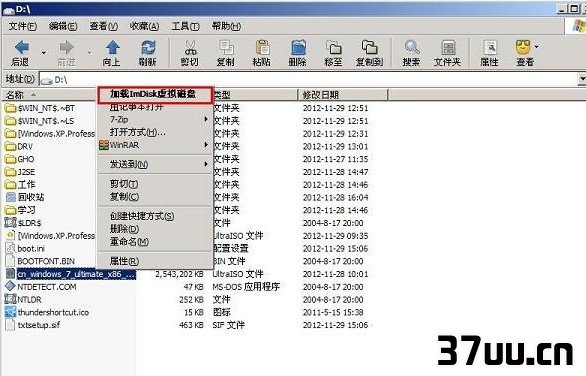Open the Back button history dropdown arrow
Image resolution: width=586 pixels, height=376 pixels.
(44, 52)
